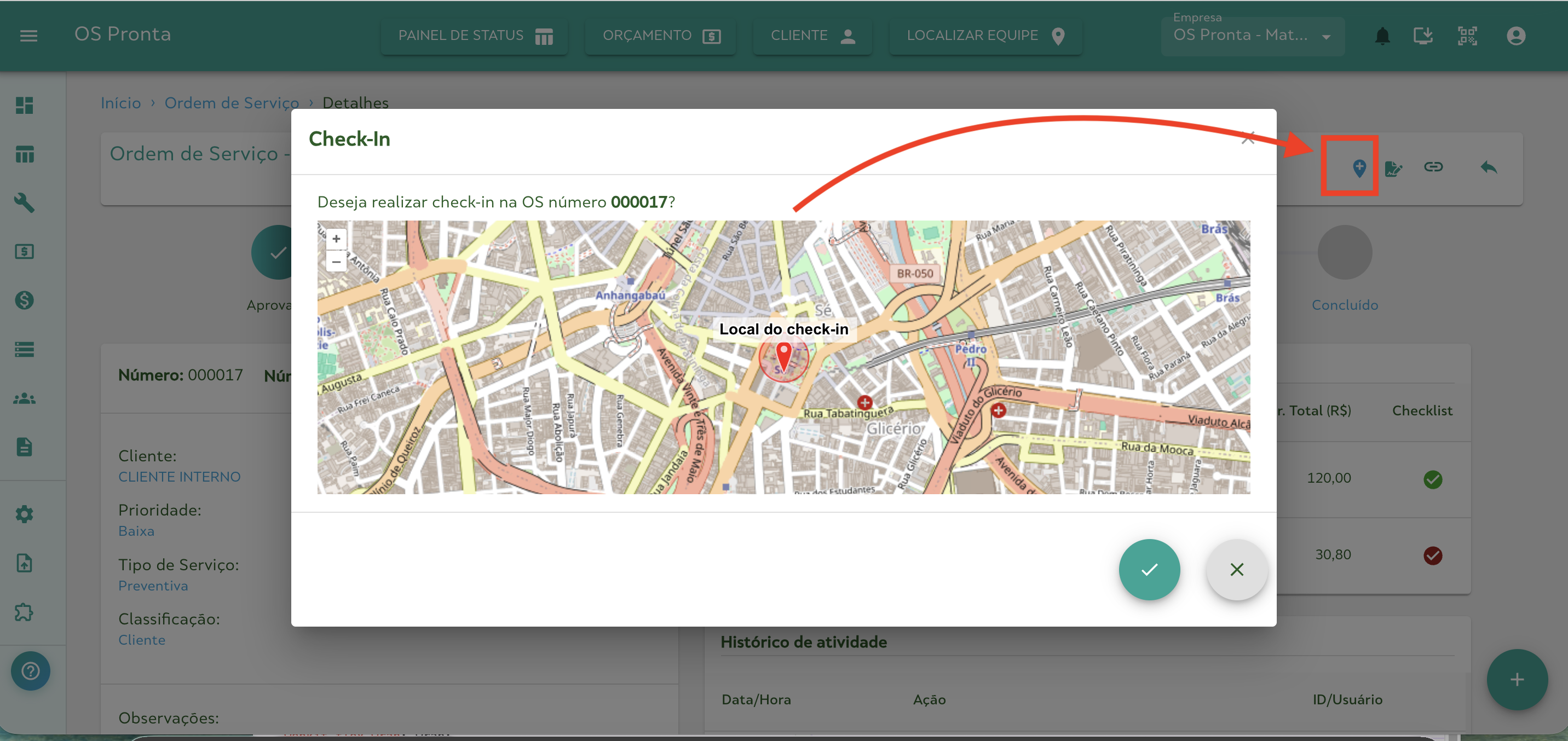This screenshot has width=1568, height=741.
Task: Click CLIENTE INTERNO client link
Action: (179, 477)
